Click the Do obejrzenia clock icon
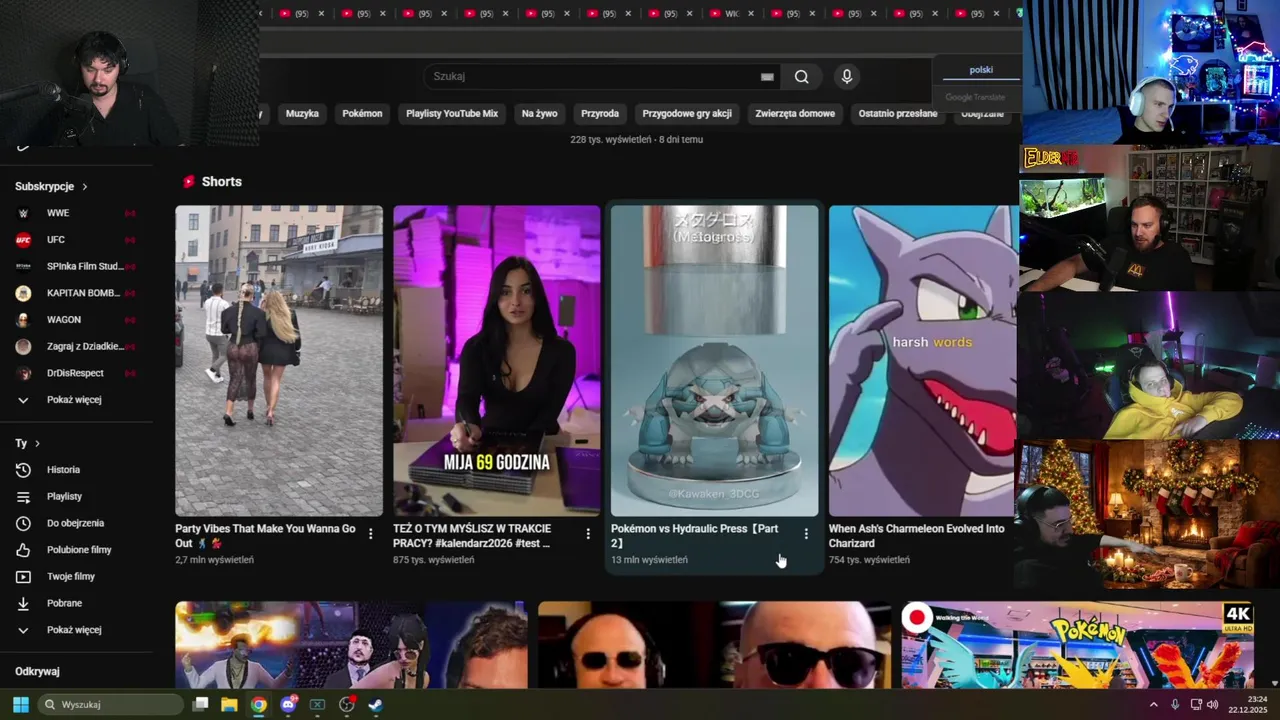 [x=24, y=523]
